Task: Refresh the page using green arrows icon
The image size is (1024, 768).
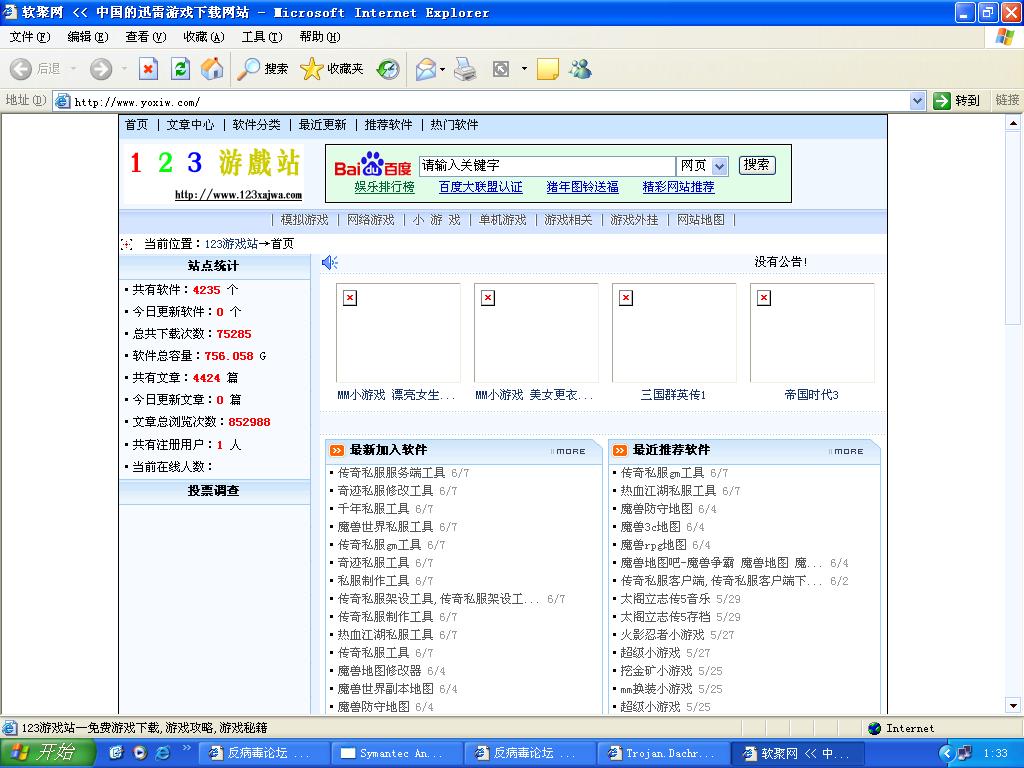Action: point(180,69)
